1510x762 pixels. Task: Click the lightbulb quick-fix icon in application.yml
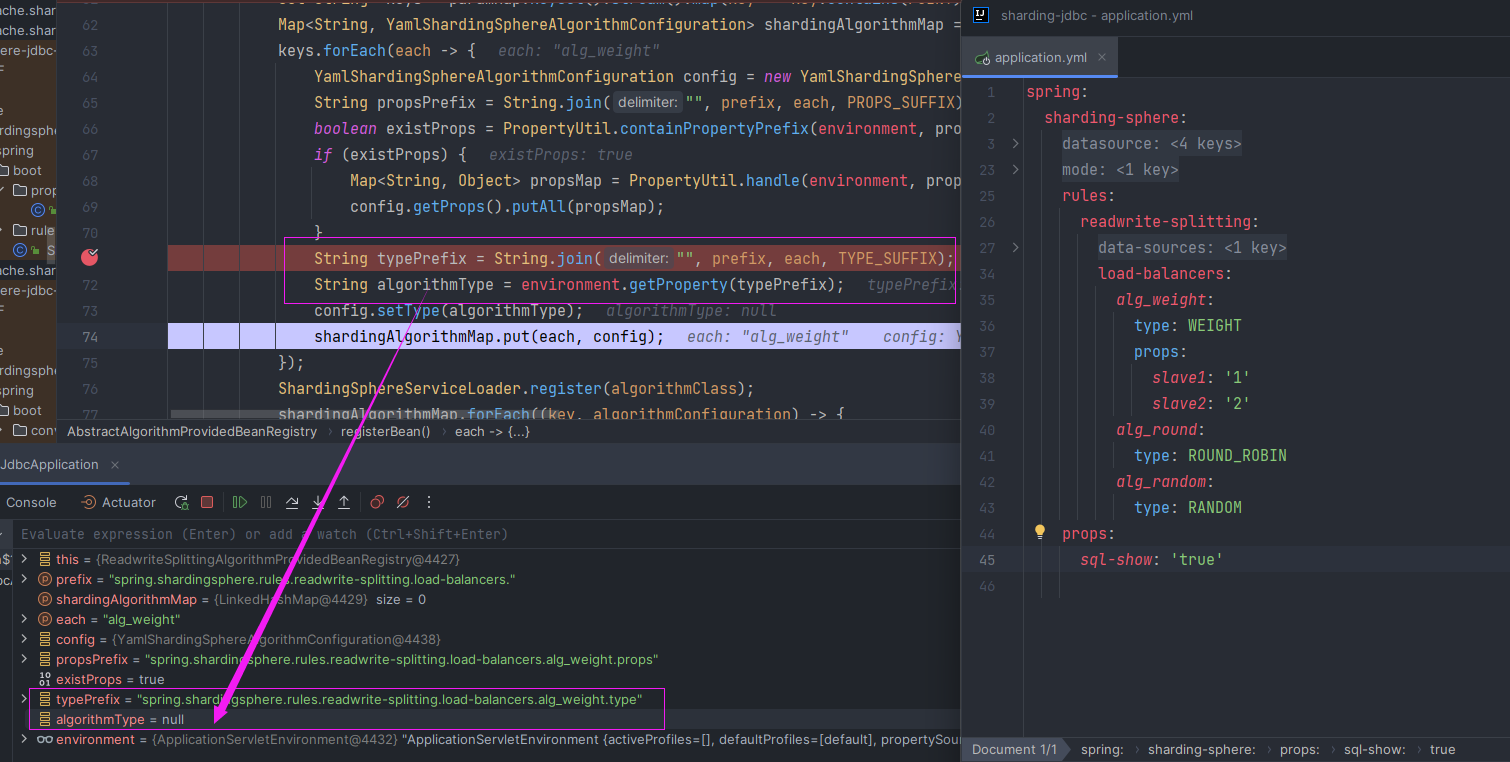coord(1039,532)
